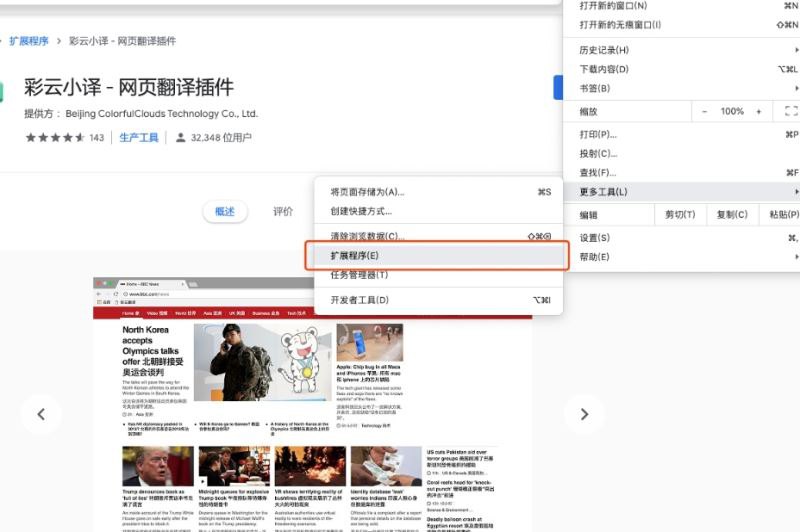Viewport: 800px width, 532px height.
Task: Select 将页面存储为(A)... in submenu
Action: tap(438, 192)
